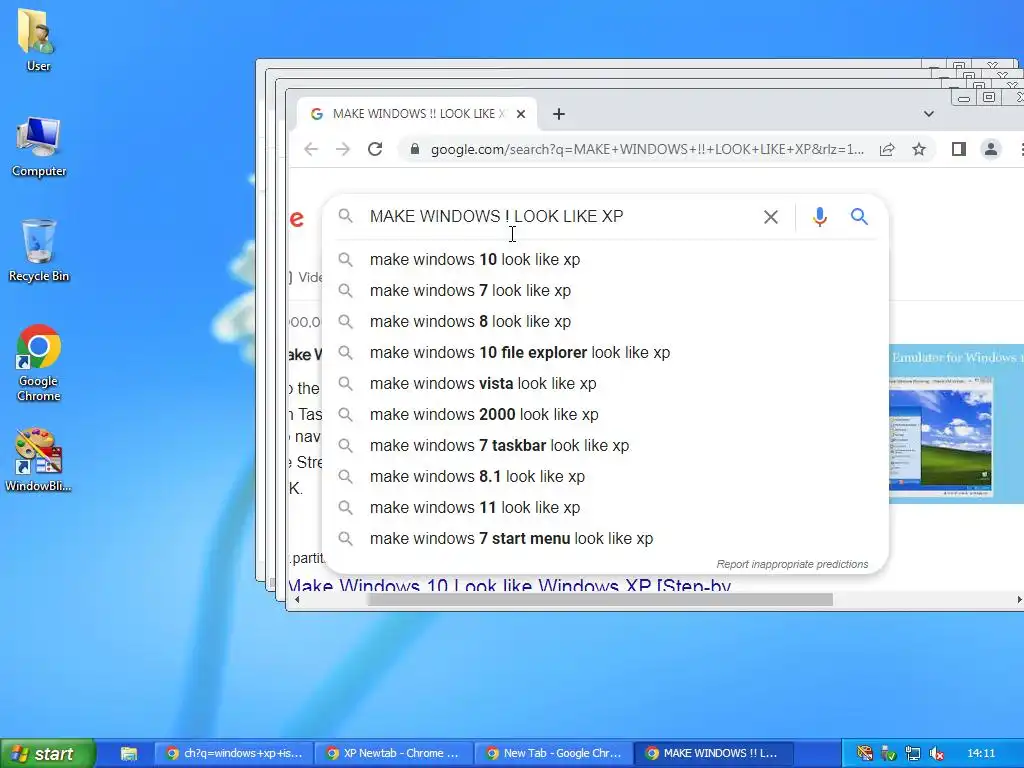Screen dimensions: 1024x768
Task: Close the MAKE WINDOWS !! LOOK LIKE XP tab
Action: click(x=520, y=114)
